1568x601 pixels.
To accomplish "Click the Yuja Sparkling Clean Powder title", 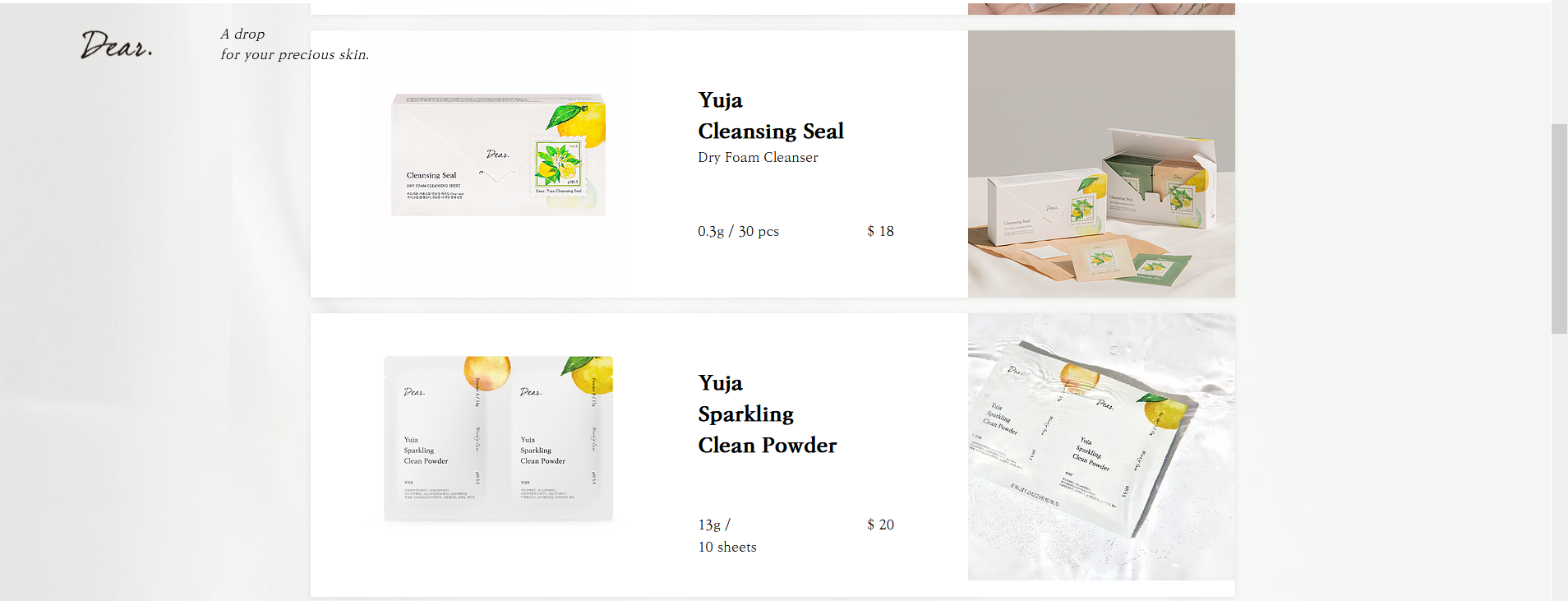I will coord(767,414).
